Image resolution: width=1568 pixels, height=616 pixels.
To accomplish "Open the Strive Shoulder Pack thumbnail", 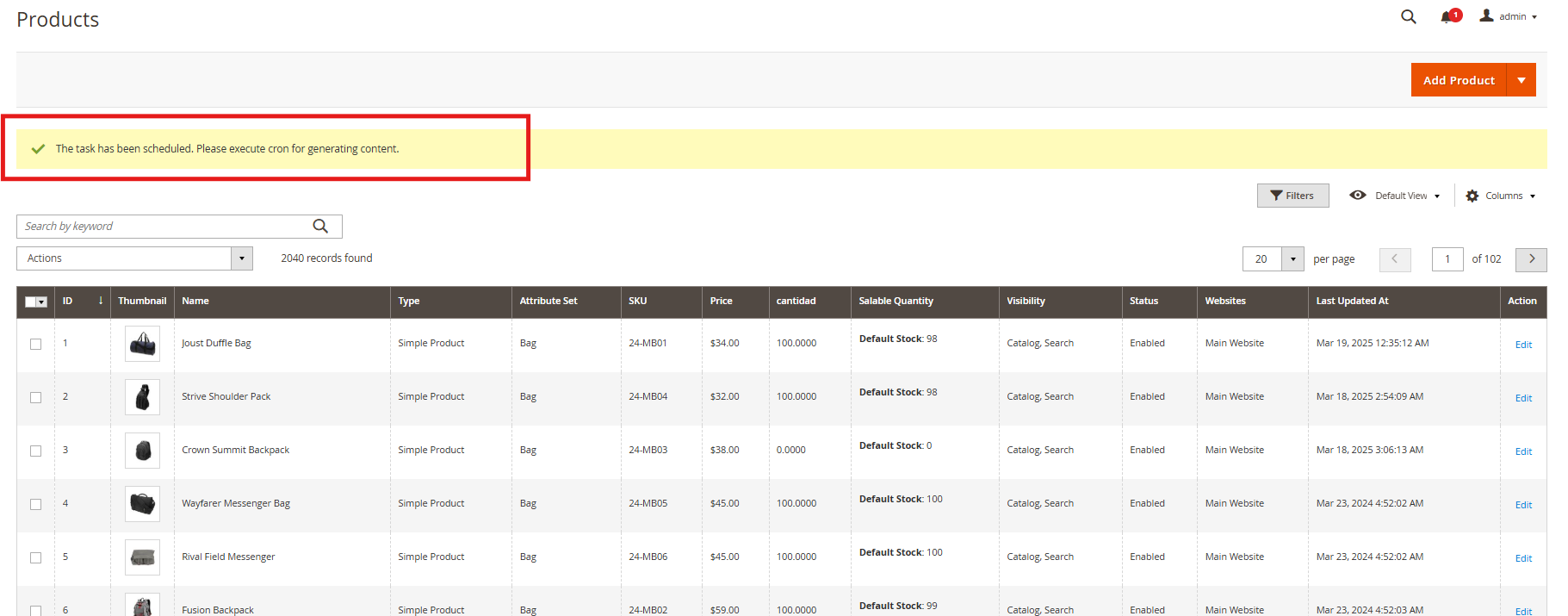I will click(142, 397).
